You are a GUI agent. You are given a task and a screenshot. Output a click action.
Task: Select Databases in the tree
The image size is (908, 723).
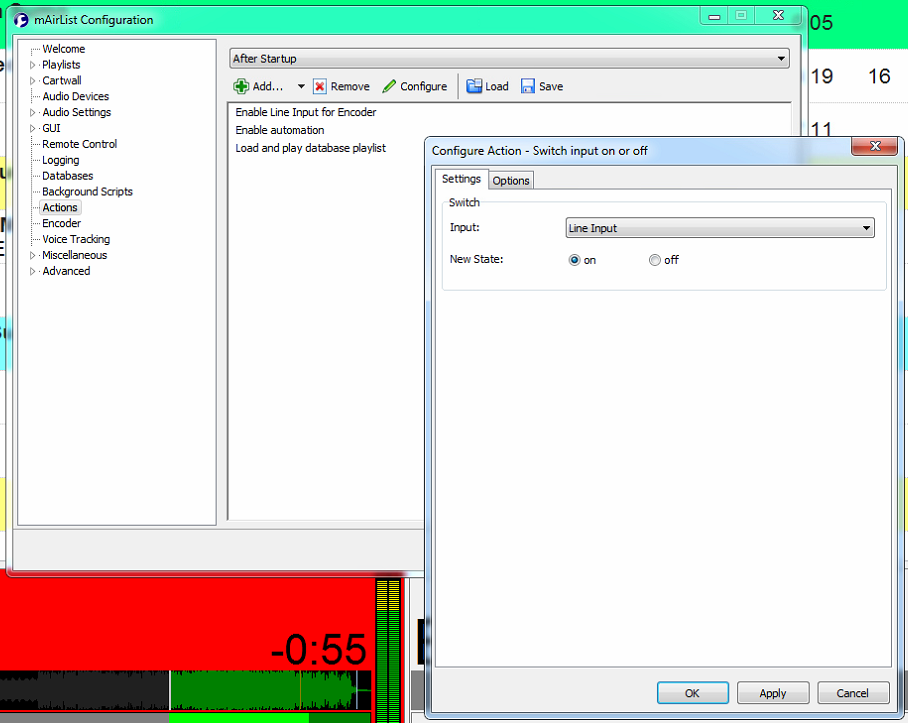point(68,176)
